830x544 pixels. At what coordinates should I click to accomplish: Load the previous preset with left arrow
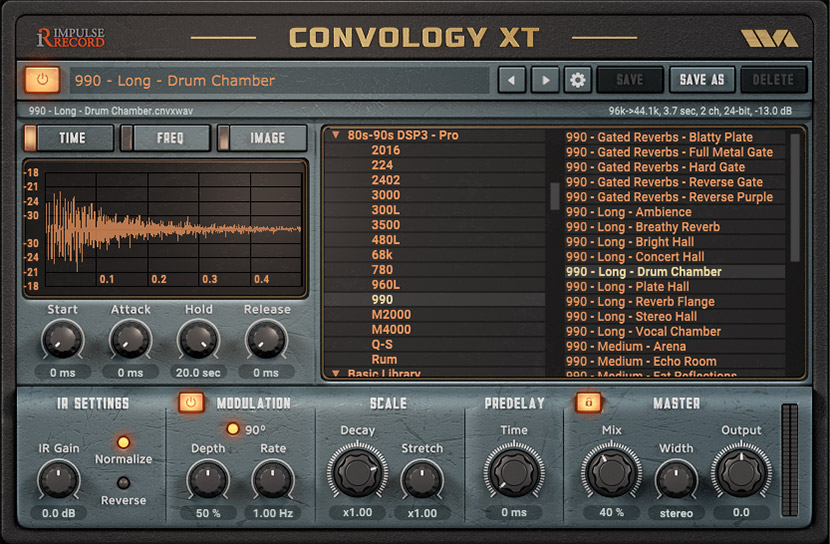coord(511,80)
